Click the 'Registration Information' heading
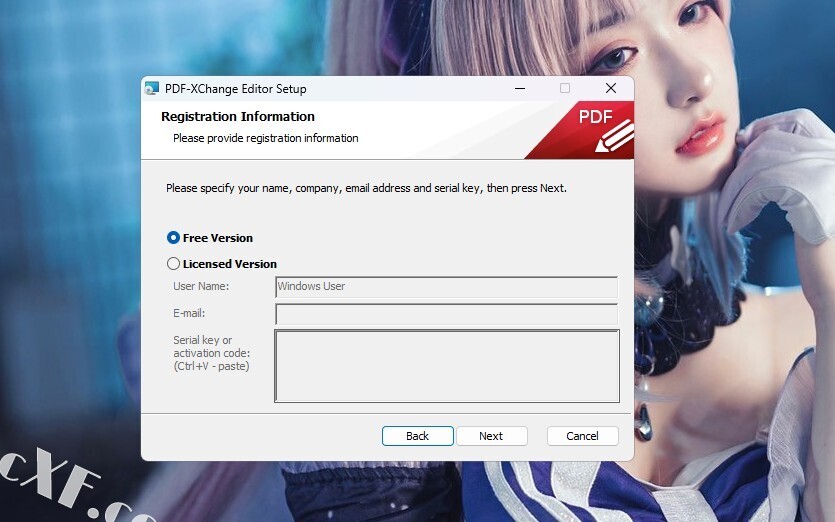The width and height of the screenshot is (835, 522). coord(238,117)
